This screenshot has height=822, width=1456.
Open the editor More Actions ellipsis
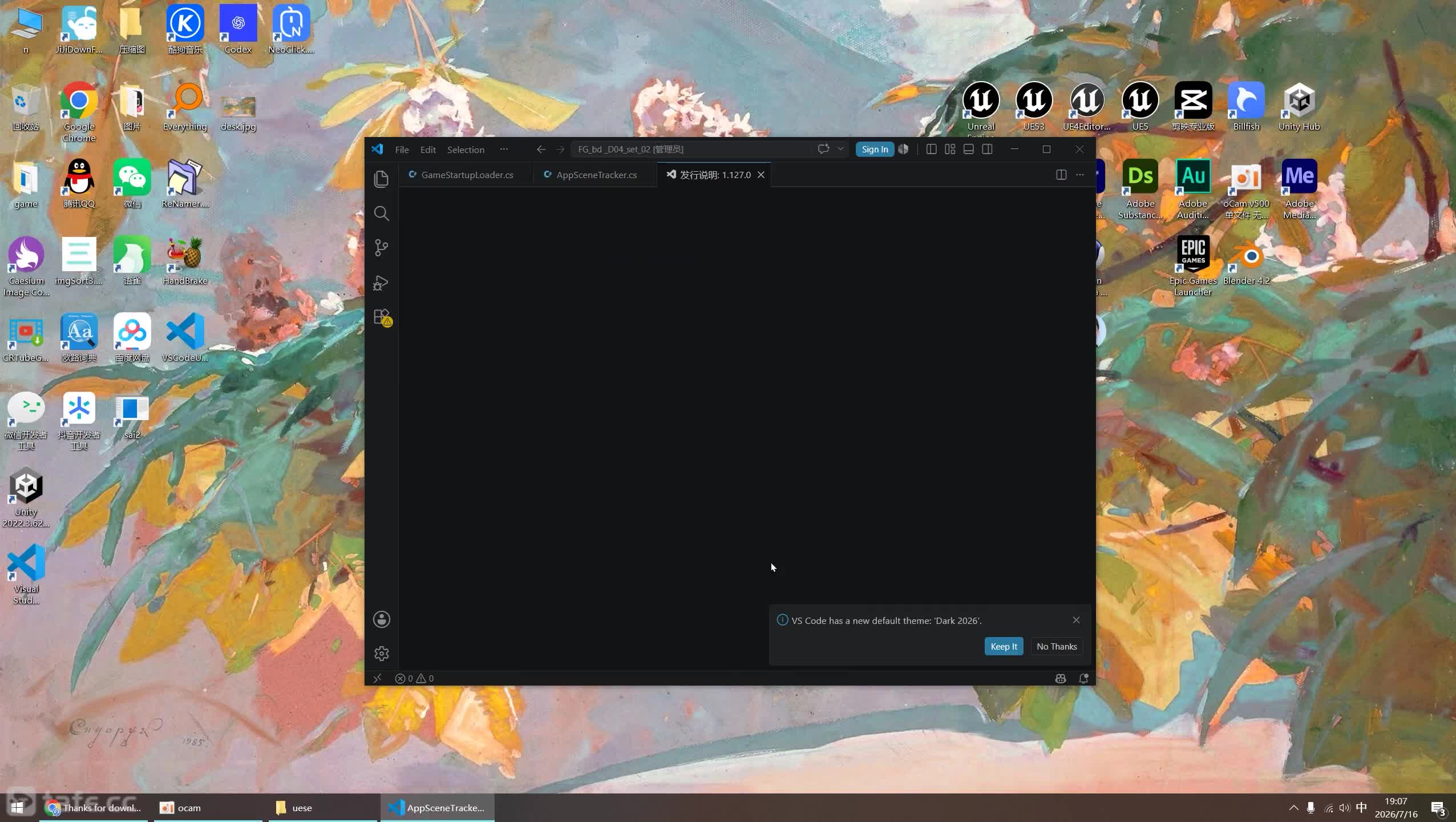(1079, 175)
